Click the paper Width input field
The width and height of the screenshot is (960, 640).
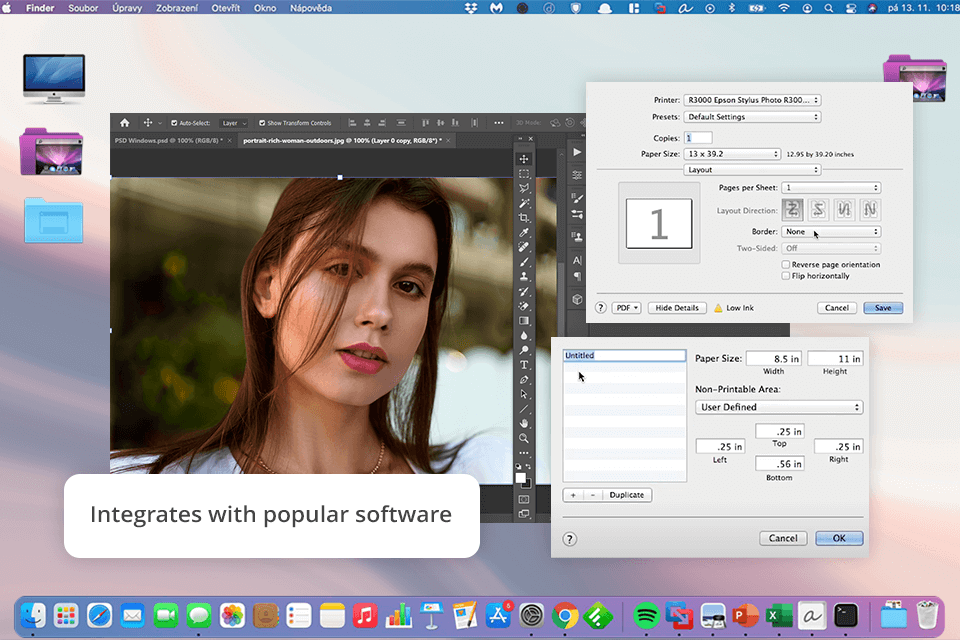(775, 359)
